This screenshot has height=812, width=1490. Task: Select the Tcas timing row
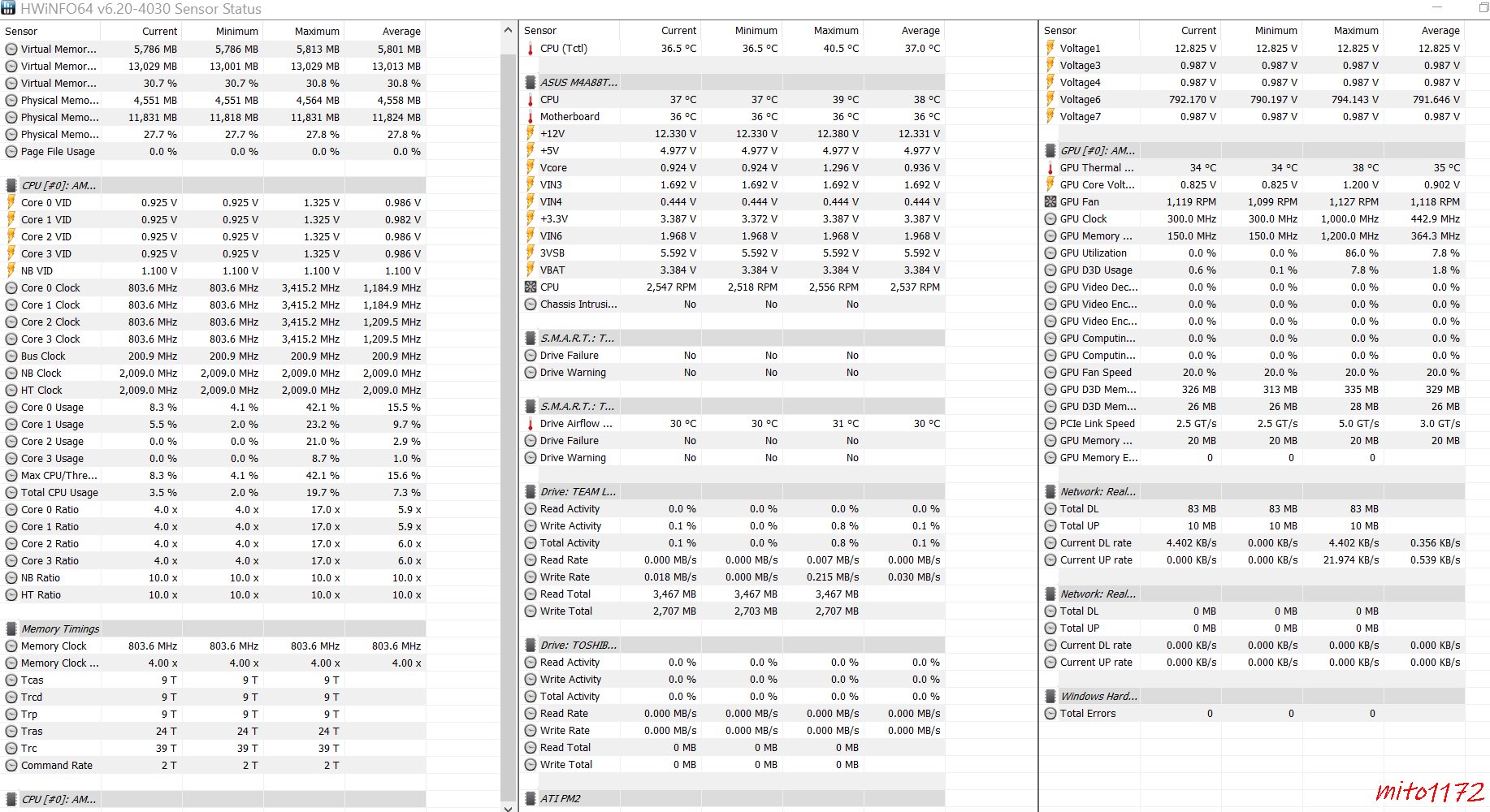click(213, 680)
